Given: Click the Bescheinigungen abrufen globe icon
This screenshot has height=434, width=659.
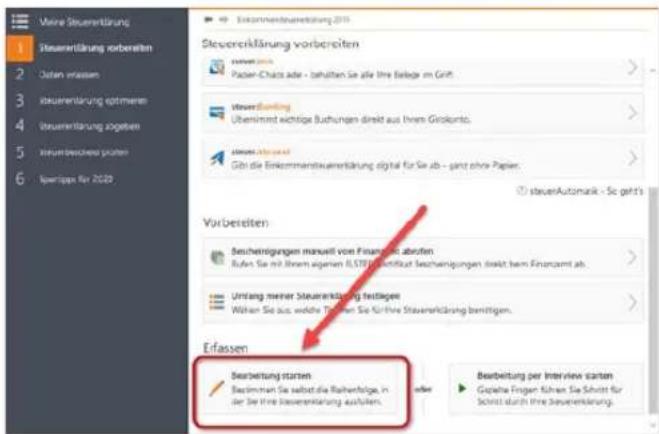Looking at the screenshot, I should pos(217,257).
